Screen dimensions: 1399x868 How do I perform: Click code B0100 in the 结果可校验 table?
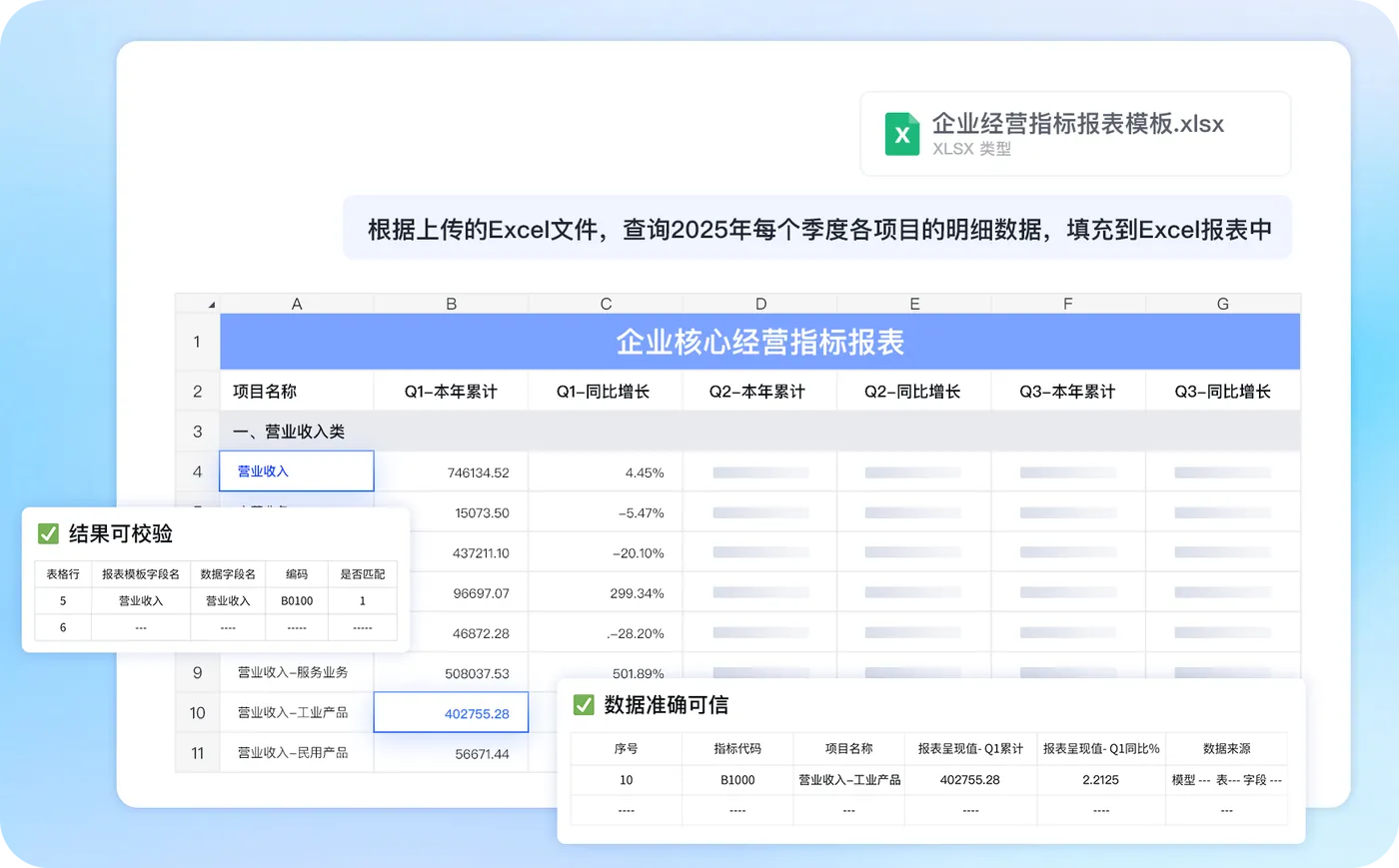pos(297,600)
